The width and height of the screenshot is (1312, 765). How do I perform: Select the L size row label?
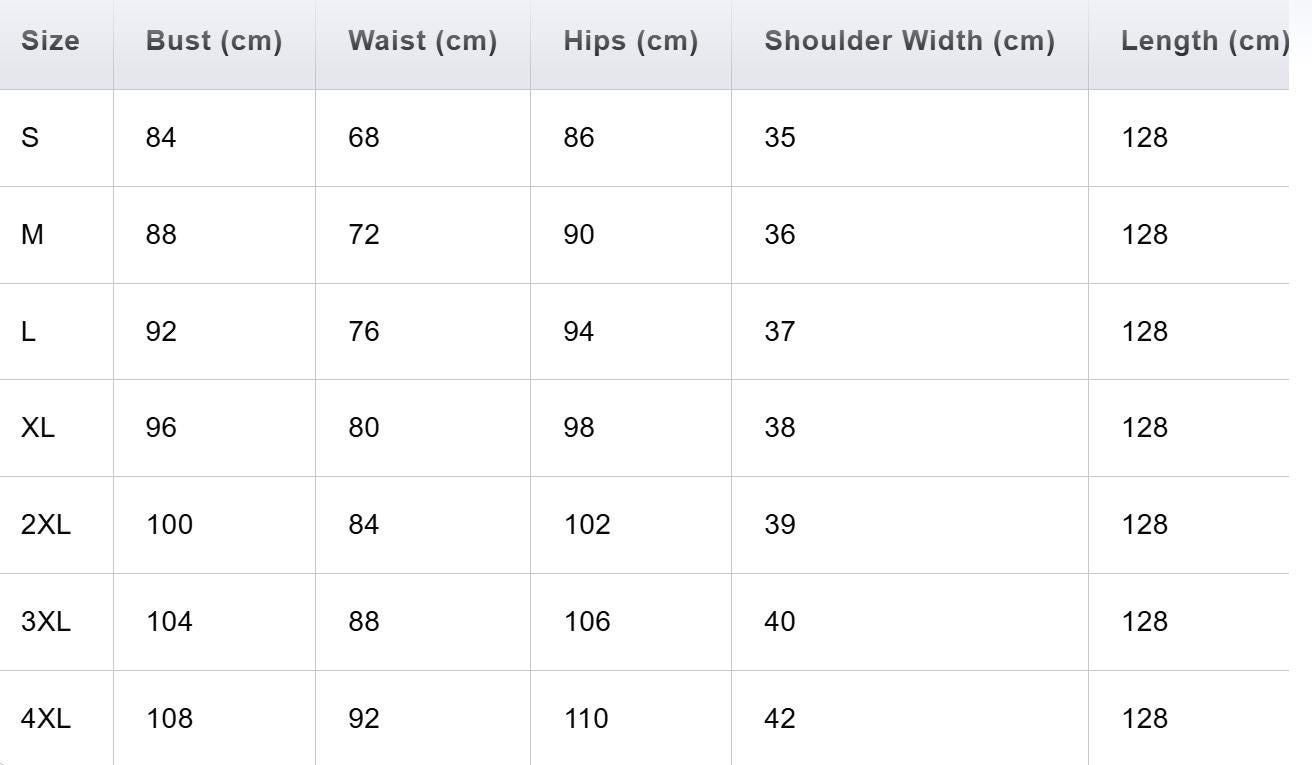[28, 332]
